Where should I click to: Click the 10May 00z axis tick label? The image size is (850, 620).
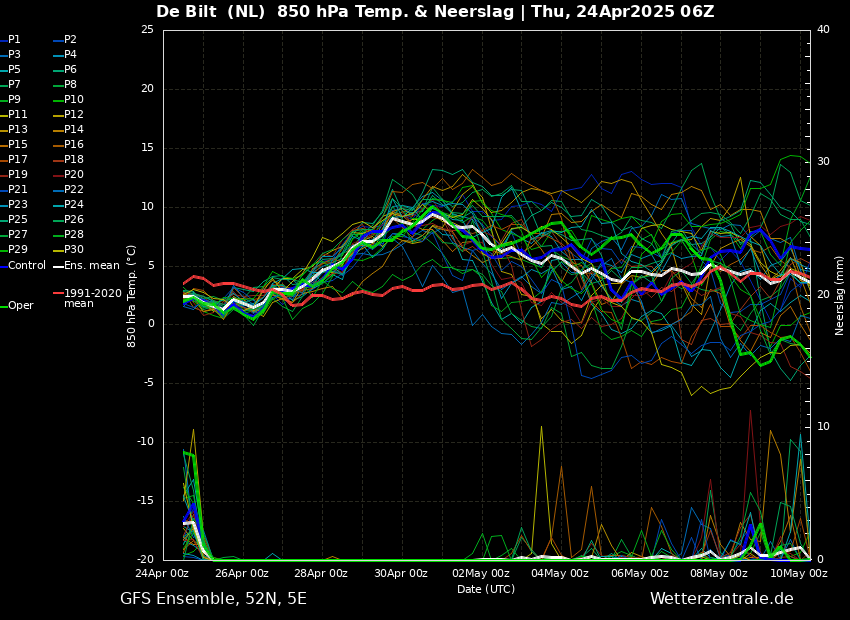(x=799, y=573)
